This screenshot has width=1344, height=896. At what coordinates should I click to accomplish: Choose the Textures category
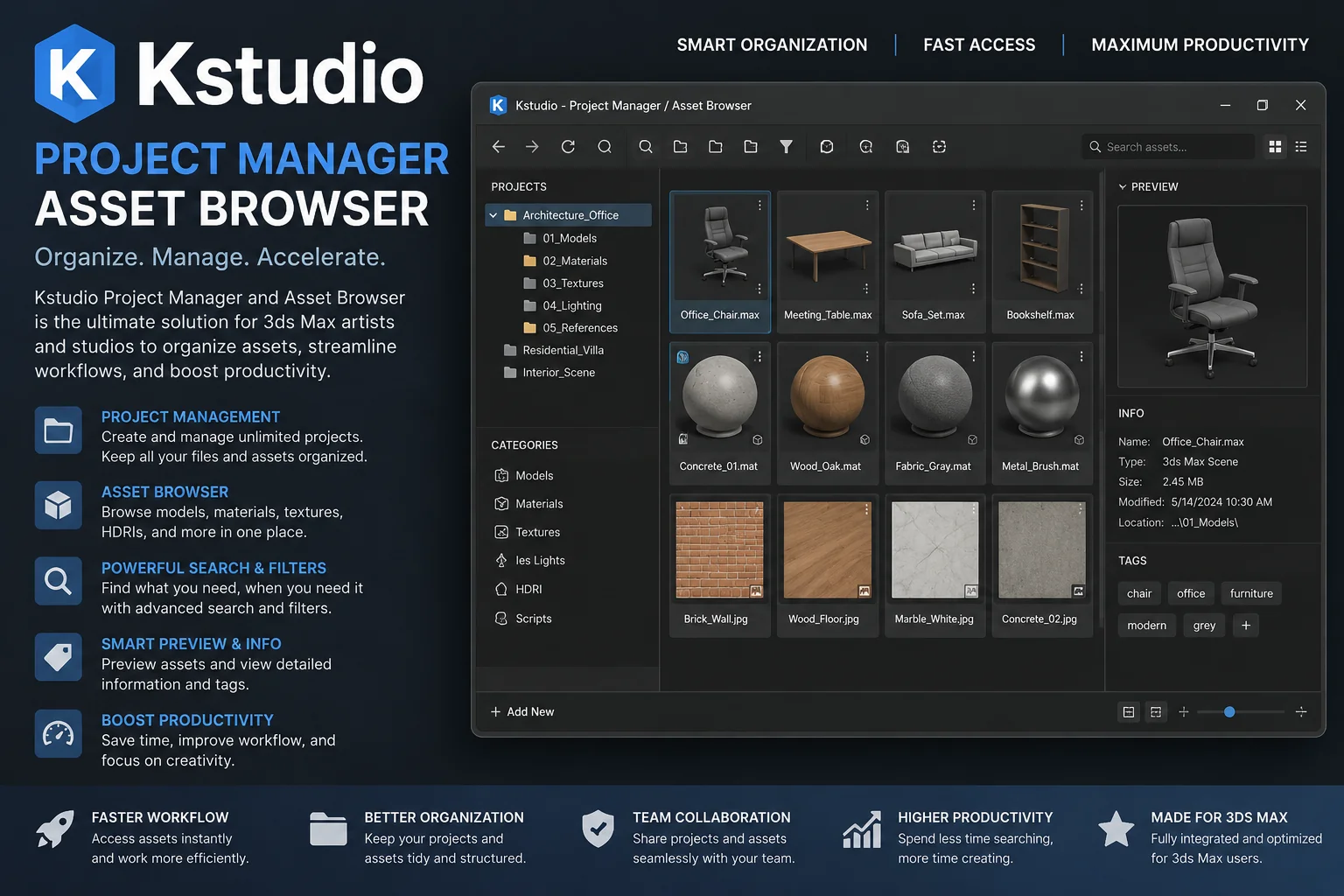pos(528,532)
